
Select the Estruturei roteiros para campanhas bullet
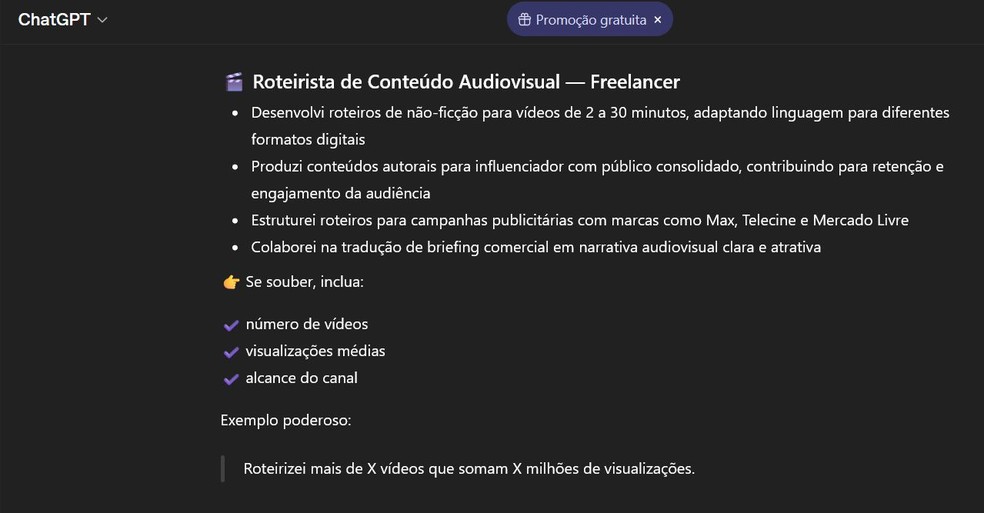[x=579, y=220]
